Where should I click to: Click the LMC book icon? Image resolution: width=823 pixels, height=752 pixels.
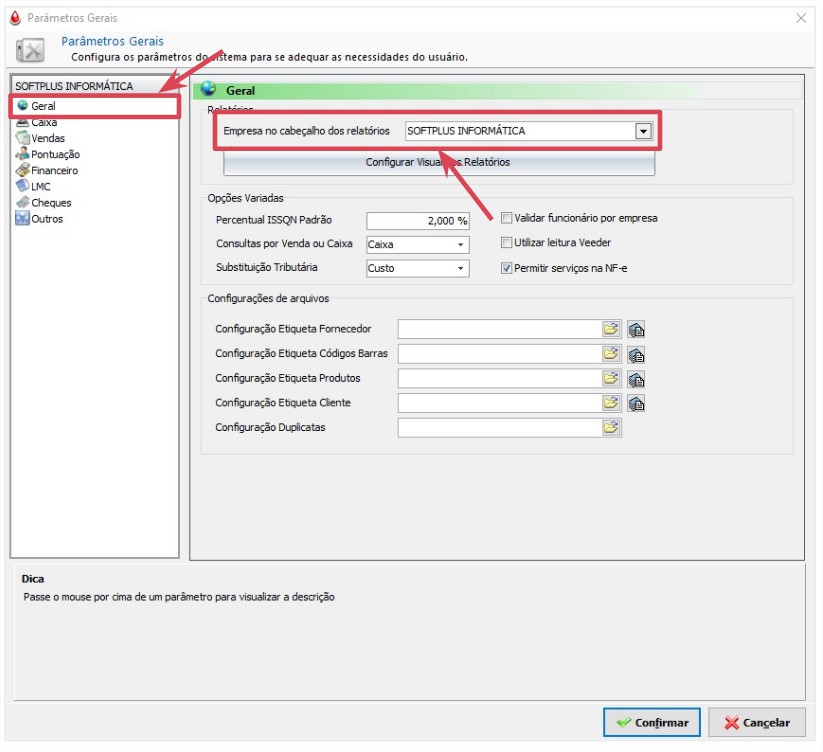pyautogui.click(x=23, y=186)
